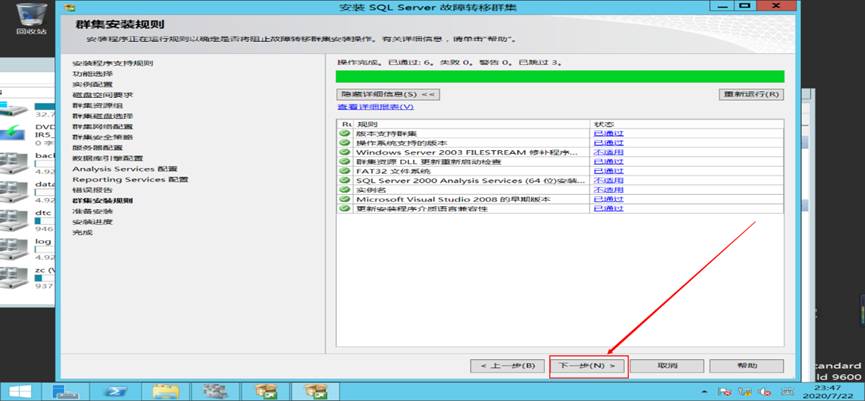The image size is (865, 401).
Task: Select 磁盘空间要求 step in the left list
Action: pos(103,95)
